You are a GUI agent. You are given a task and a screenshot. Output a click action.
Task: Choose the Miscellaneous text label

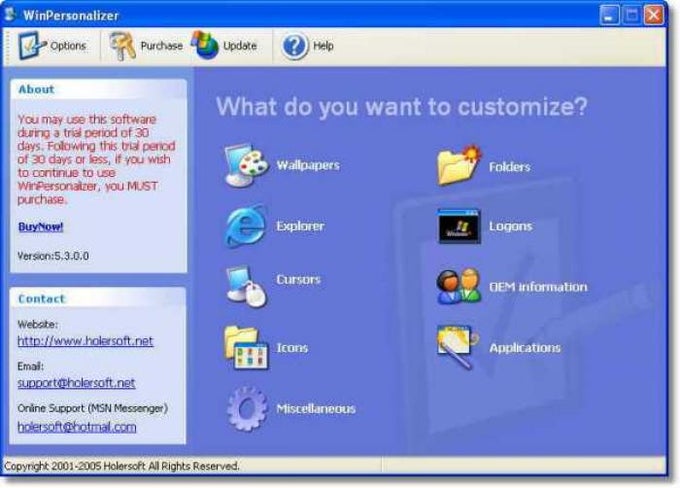point(316,409)
